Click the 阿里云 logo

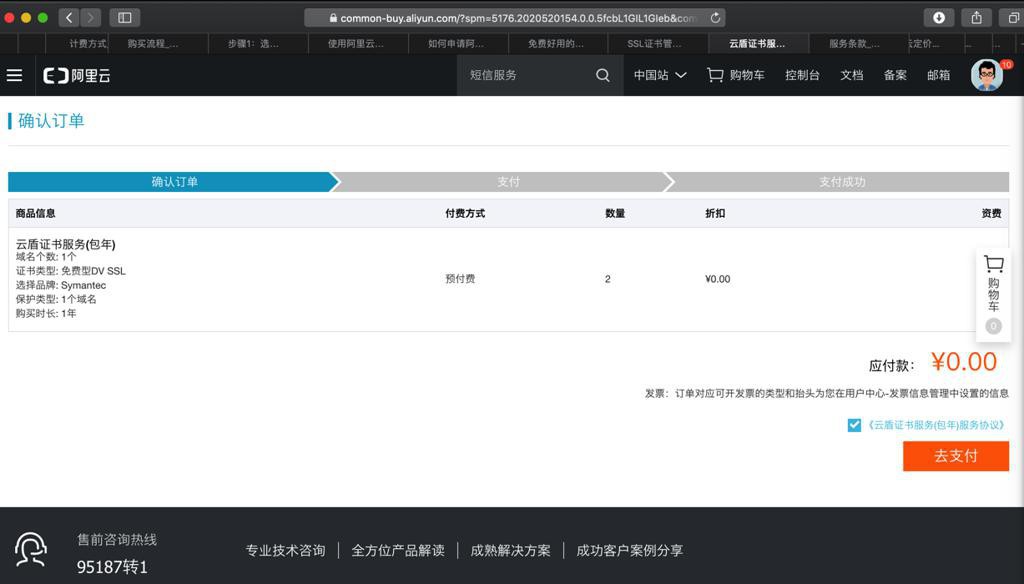point(77,76)
